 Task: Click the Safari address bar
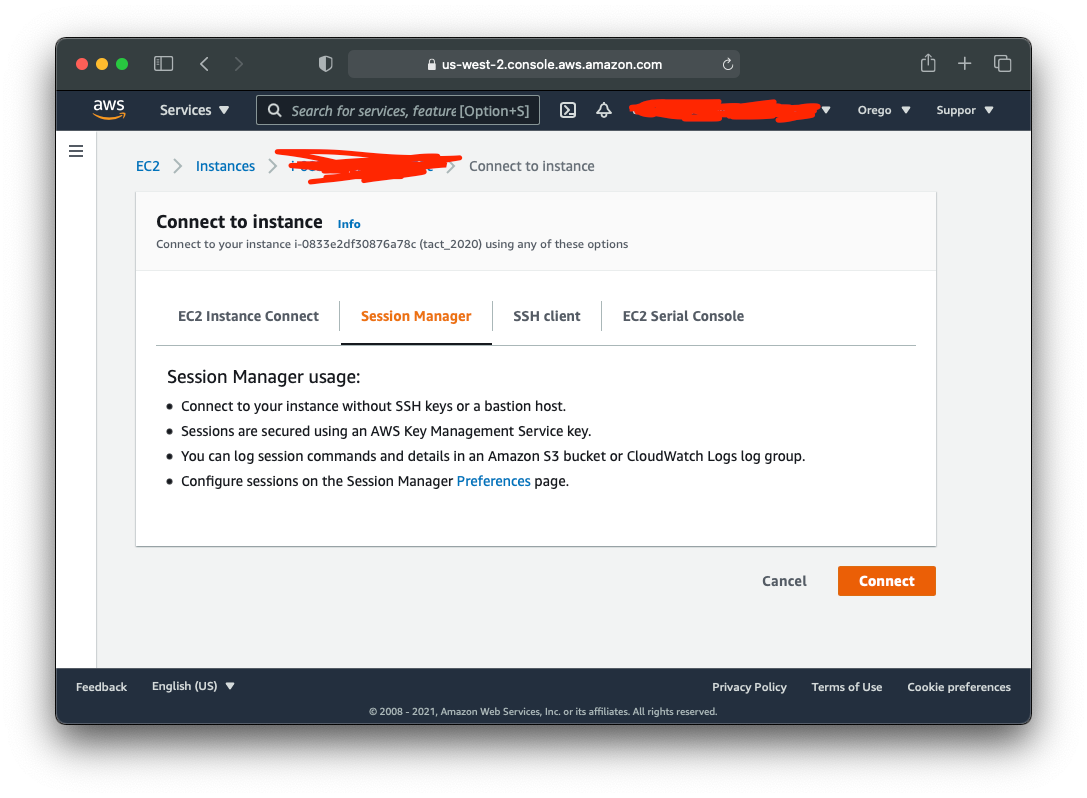544,64
